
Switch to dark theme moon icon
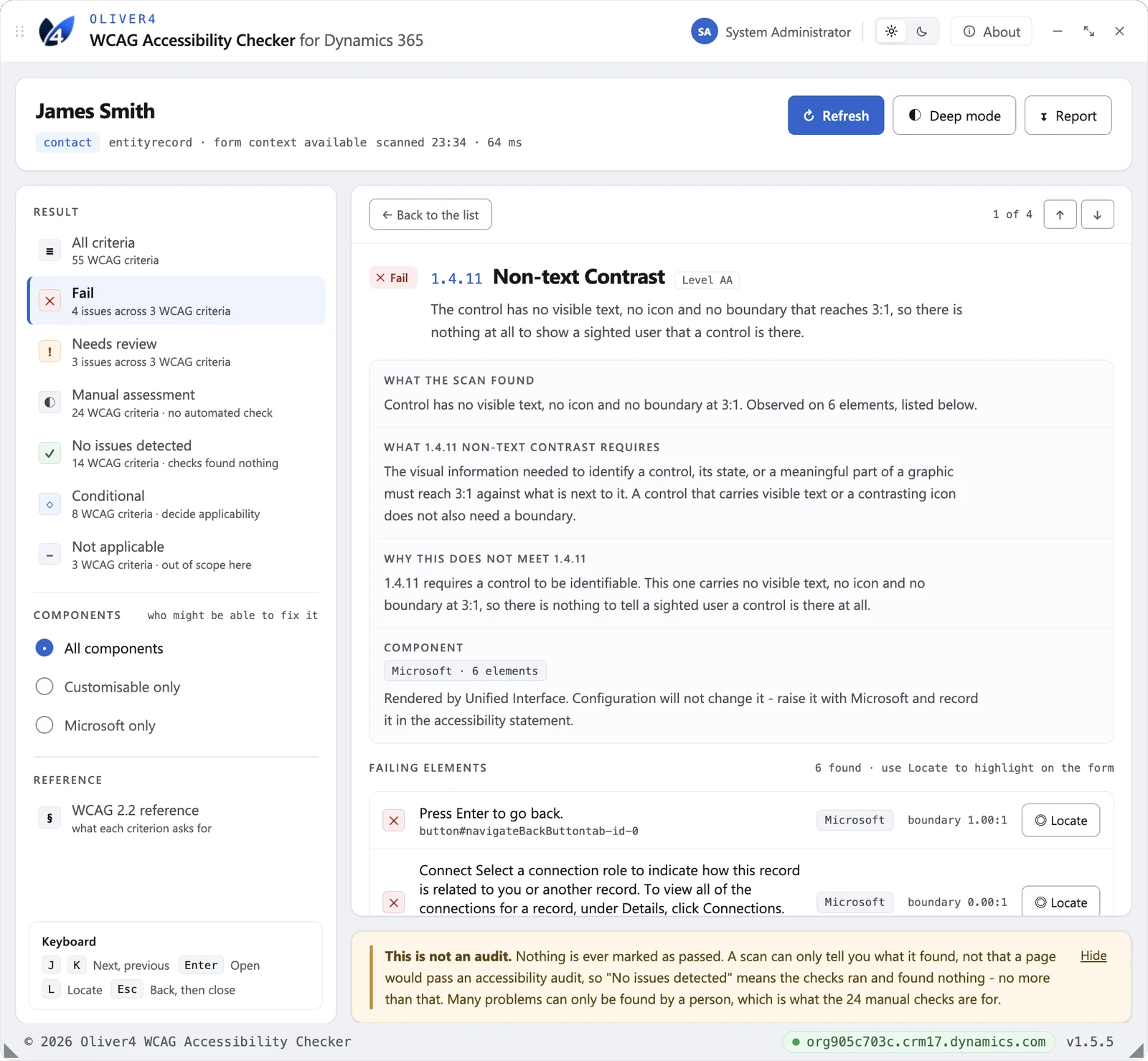[922, 32]
